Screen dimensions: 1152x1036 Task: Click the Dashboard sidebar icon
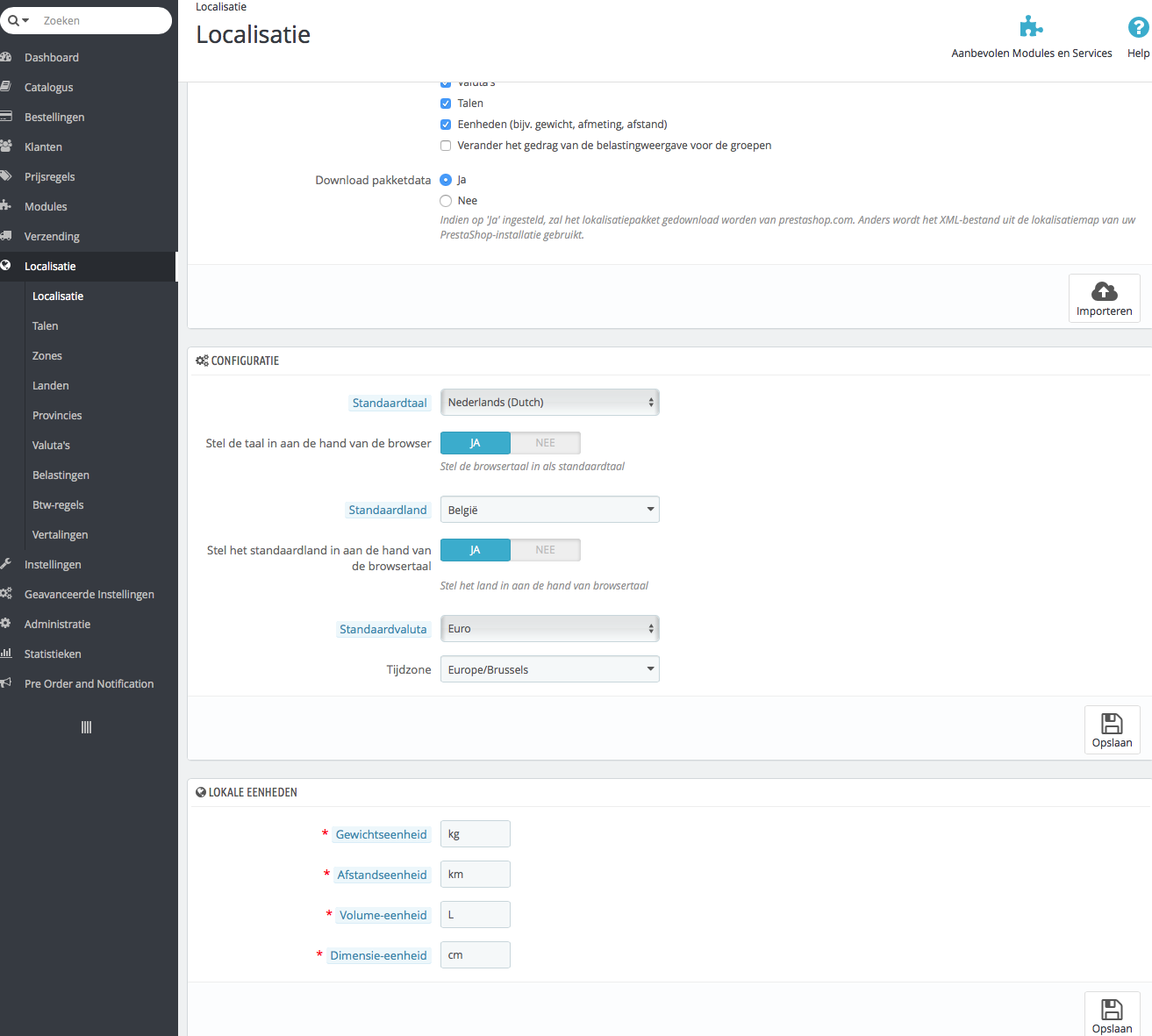click(6, 57)
